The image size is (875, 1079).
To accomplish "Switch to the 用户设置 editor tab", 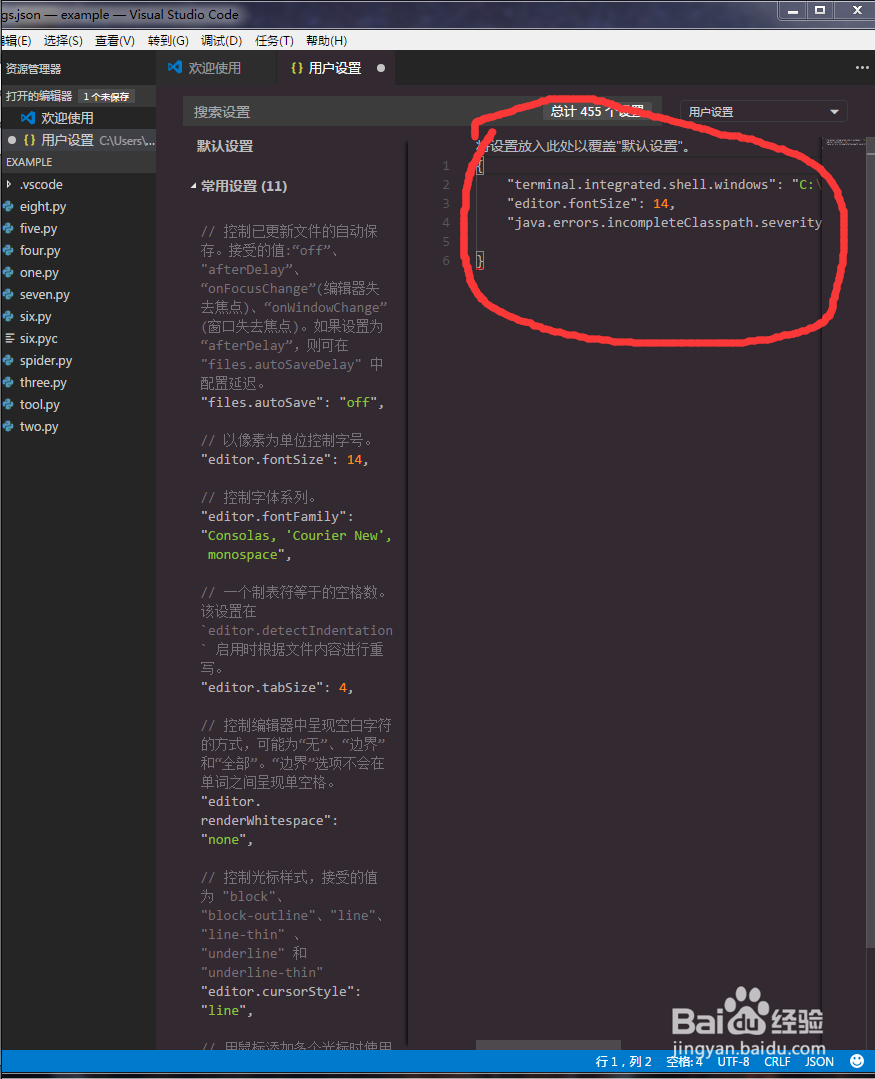I will [x=335, y=68].
